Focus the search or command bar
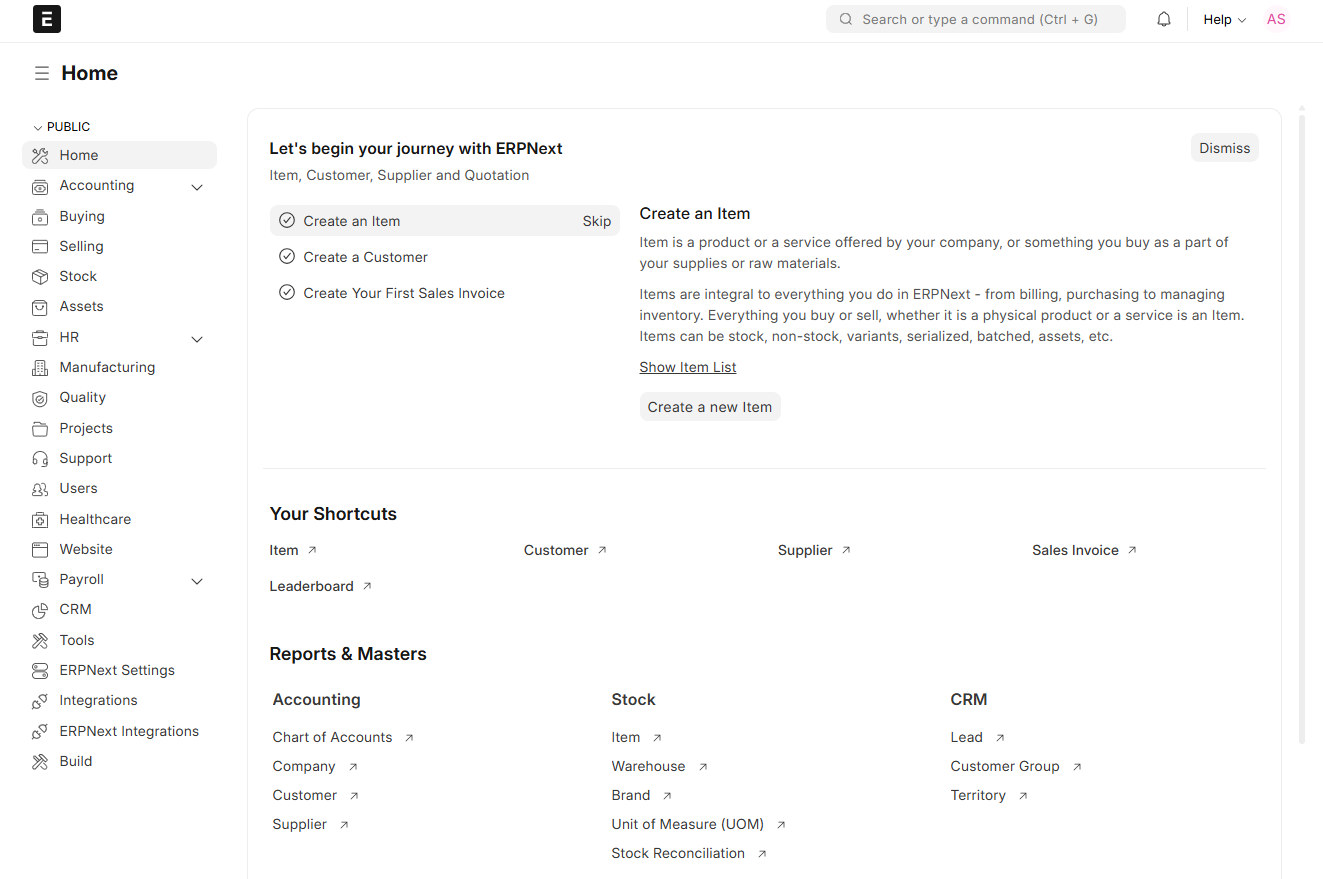The height and width of the screenshot is (879, 1323). click(976, 19)
